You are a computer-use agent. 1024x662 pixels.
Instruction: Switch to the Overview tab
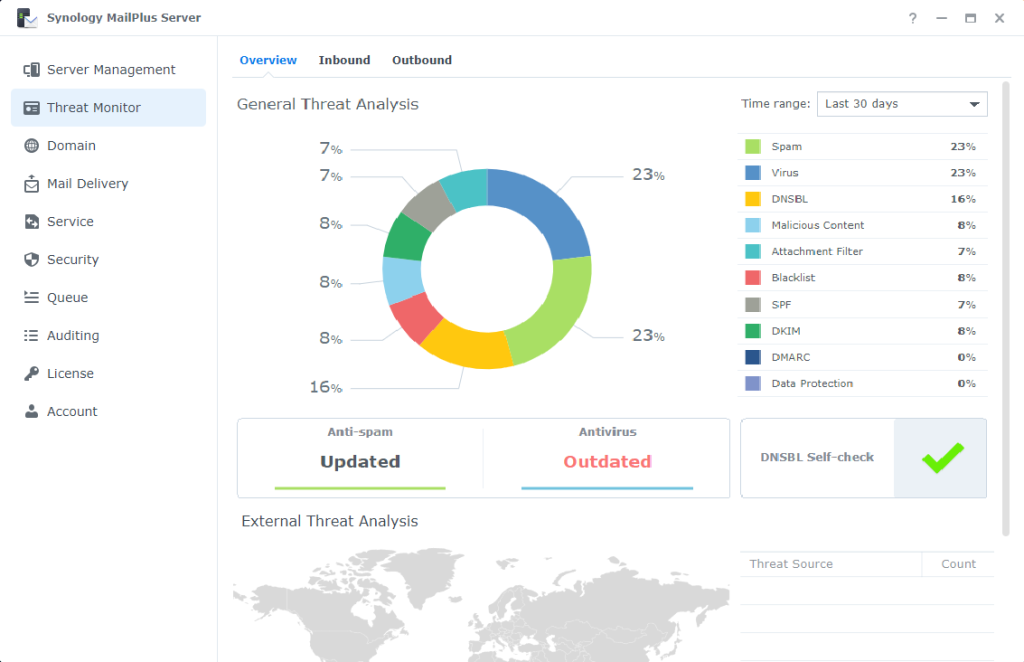268,60
